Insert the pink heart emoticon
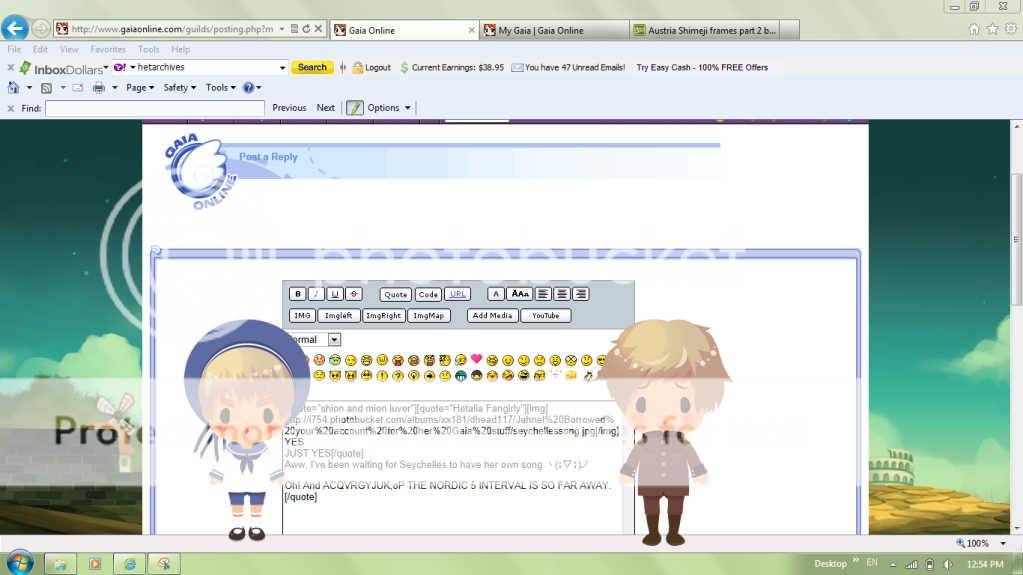The image size is (1023, 575). point(476,359)
